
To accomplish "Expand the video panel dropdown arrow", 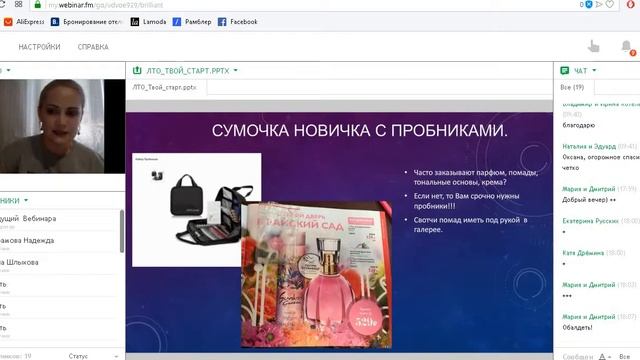I will coord(9,70).
